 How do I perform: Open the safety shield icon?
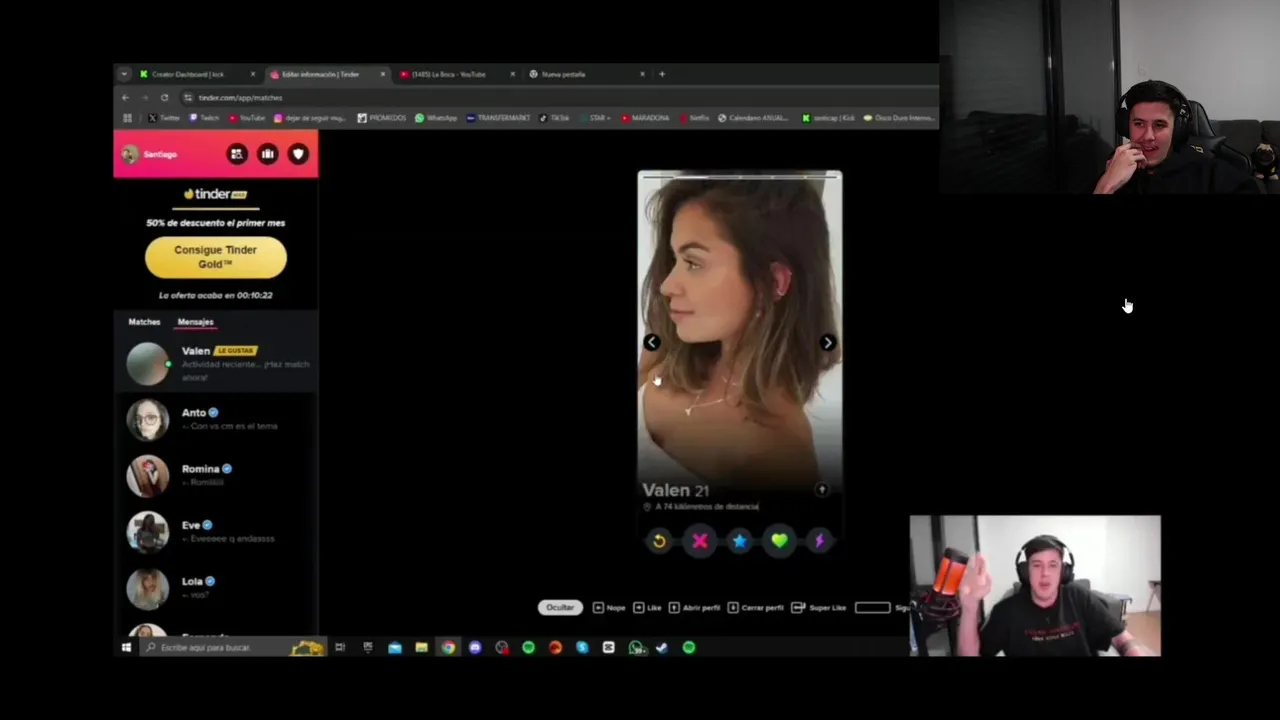[x=298, y=154]
